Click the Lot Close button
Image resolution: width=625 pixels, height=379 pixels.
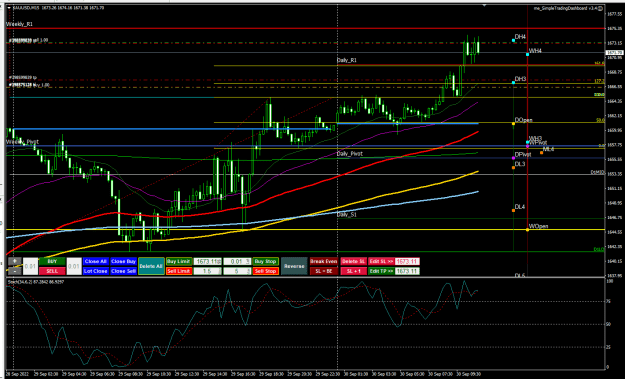click(x=96, y=271)
